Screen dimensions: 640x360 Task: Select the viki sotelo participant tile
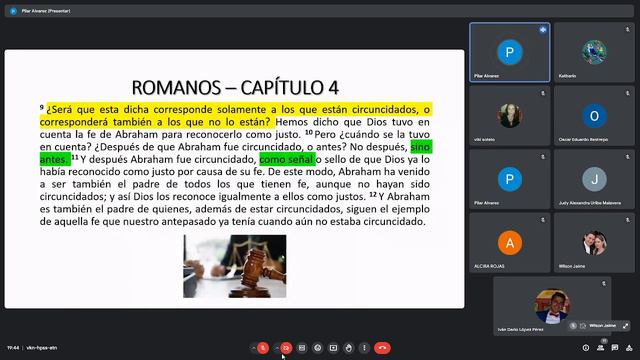point(509,116)
